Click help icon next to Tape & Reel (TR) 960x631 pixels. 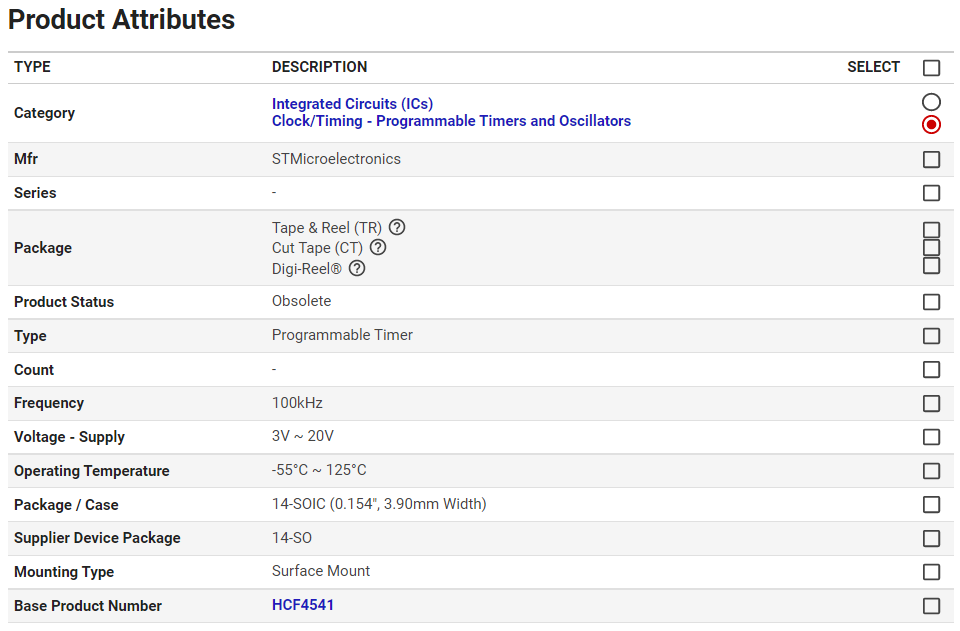coord(397,227)
